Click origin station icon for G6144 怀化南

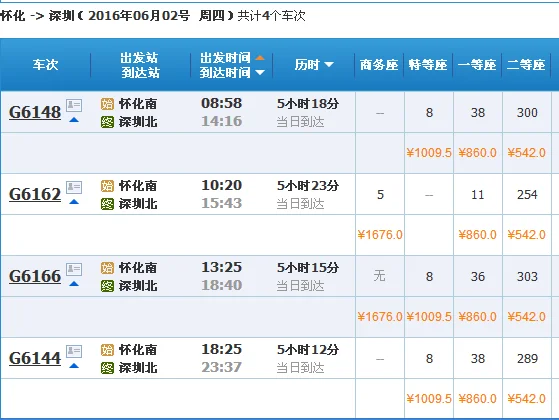pos(107,350)
